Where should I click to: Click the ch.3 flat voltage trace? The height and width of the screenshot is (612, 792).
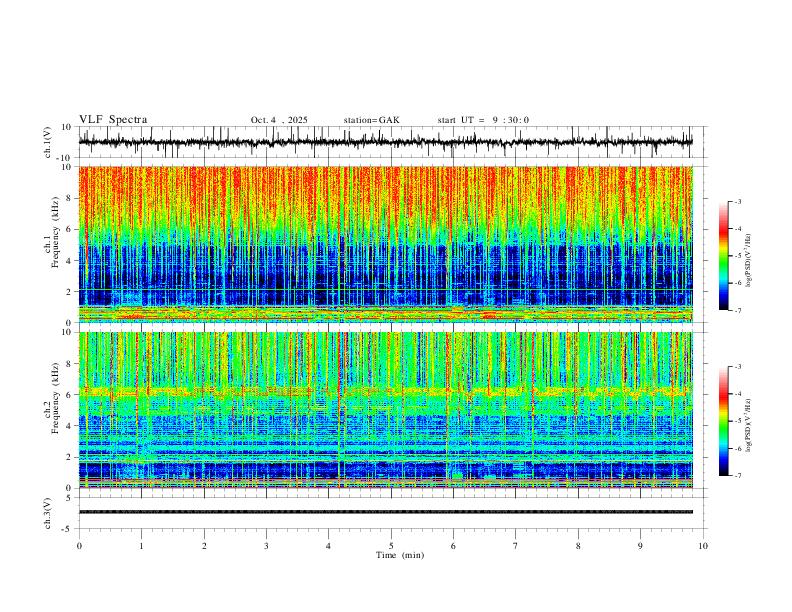[x=385, y=512]
